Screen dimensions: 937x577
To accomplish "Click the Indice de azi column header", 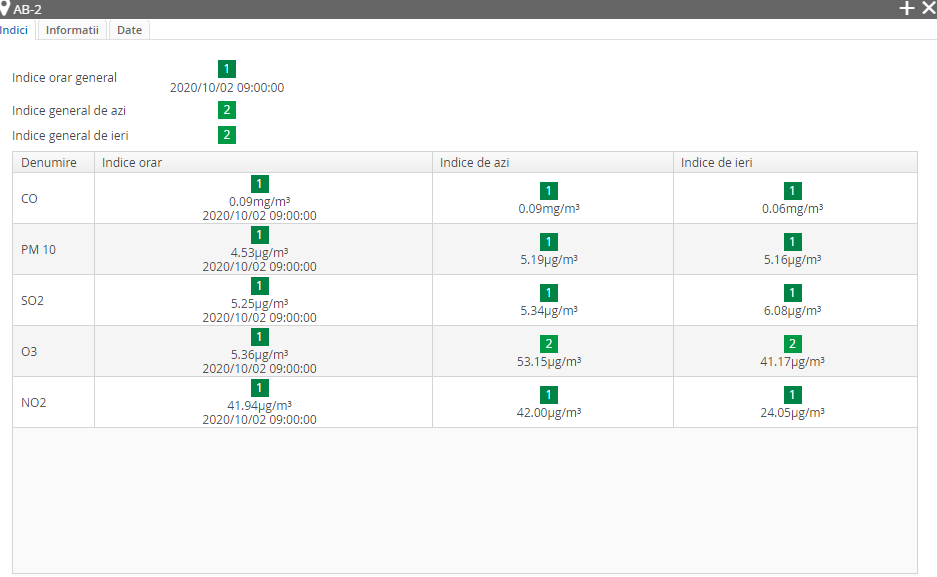I will pyautogui.click(x=553, y=162).
